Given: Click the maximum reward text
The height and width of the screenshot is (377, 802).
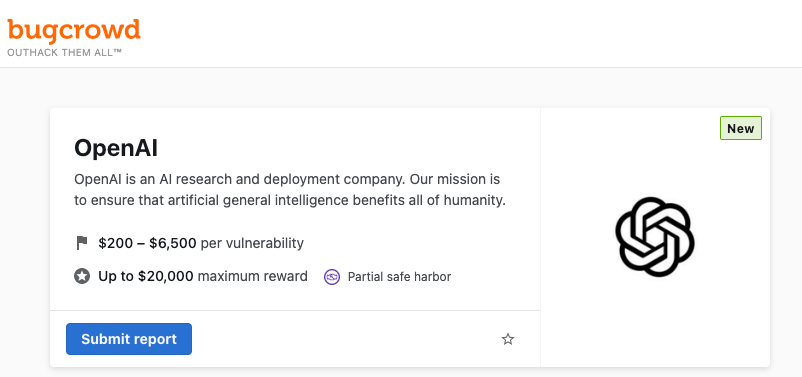Looking at the screenshot, I should click(253, 277).
